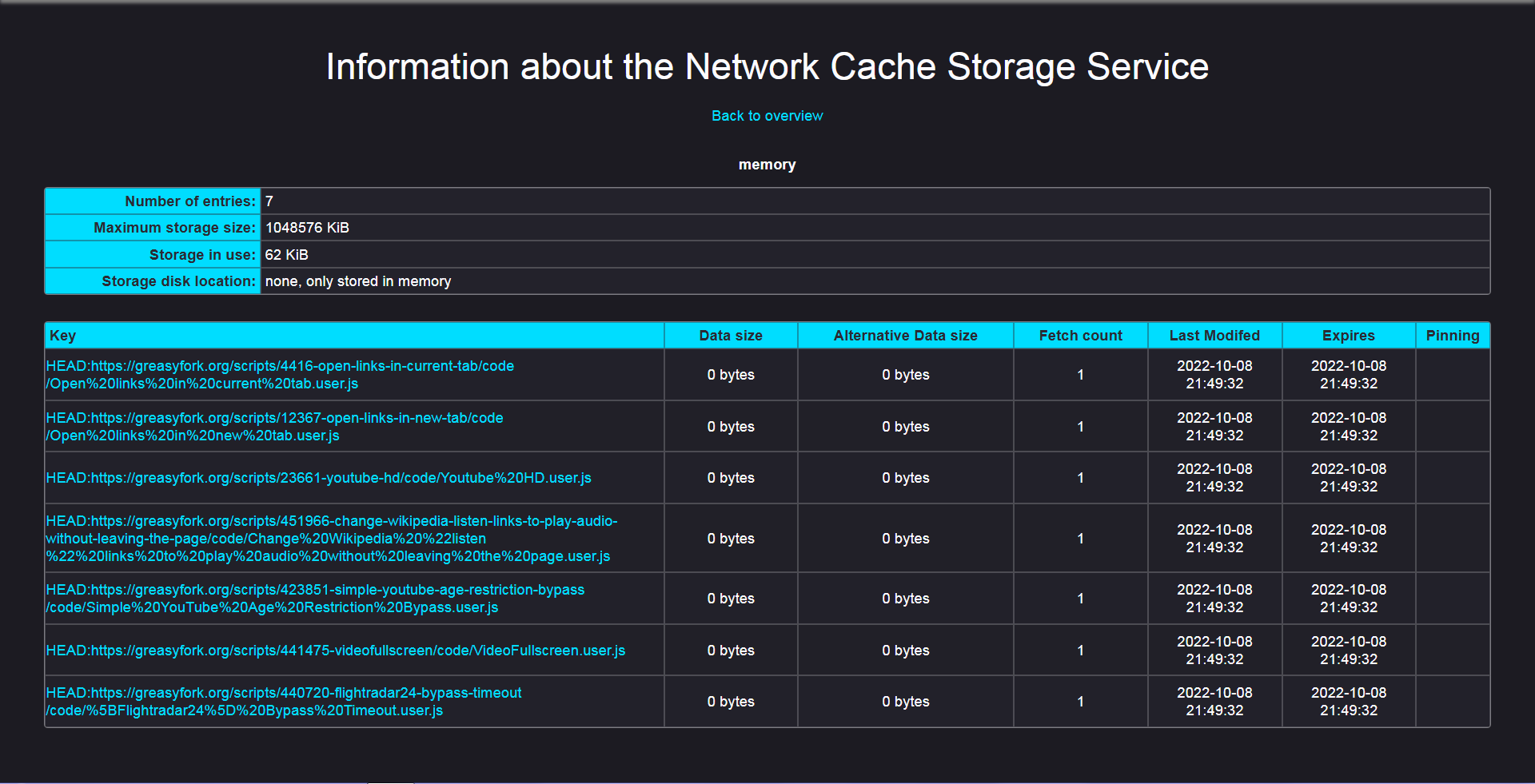
Task: Select the 'none, only stored in memory' text
Action: [x=358, y=281]
